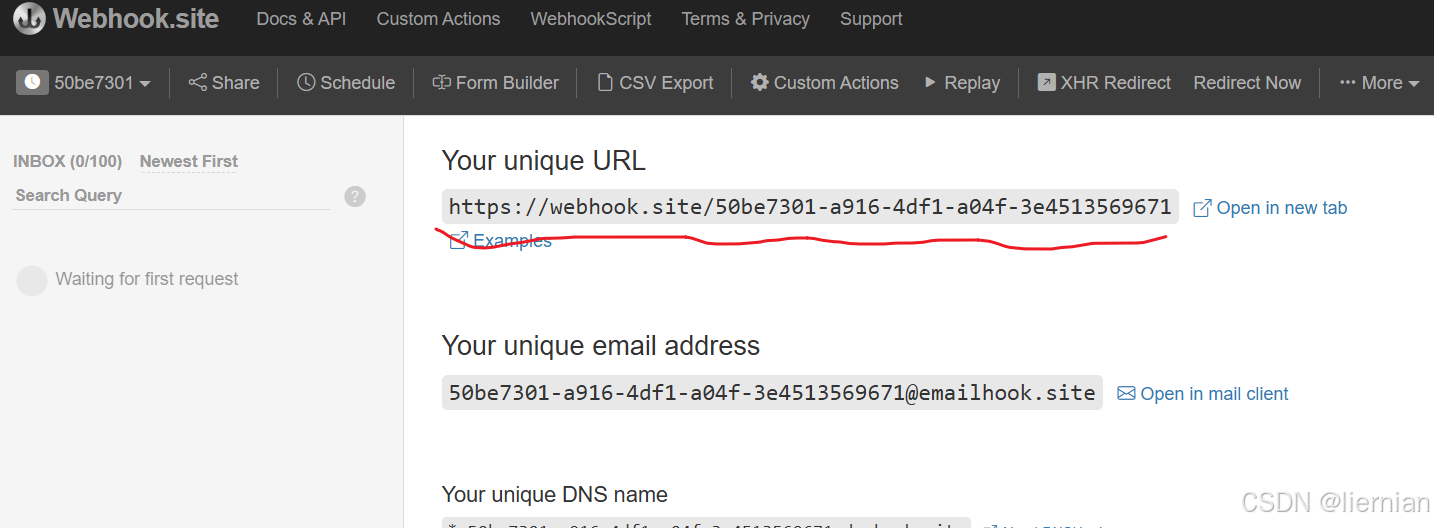This screenshot has height=528, width=1434.
Task: Click the search query help icon
Action: [x=355, y=196]
